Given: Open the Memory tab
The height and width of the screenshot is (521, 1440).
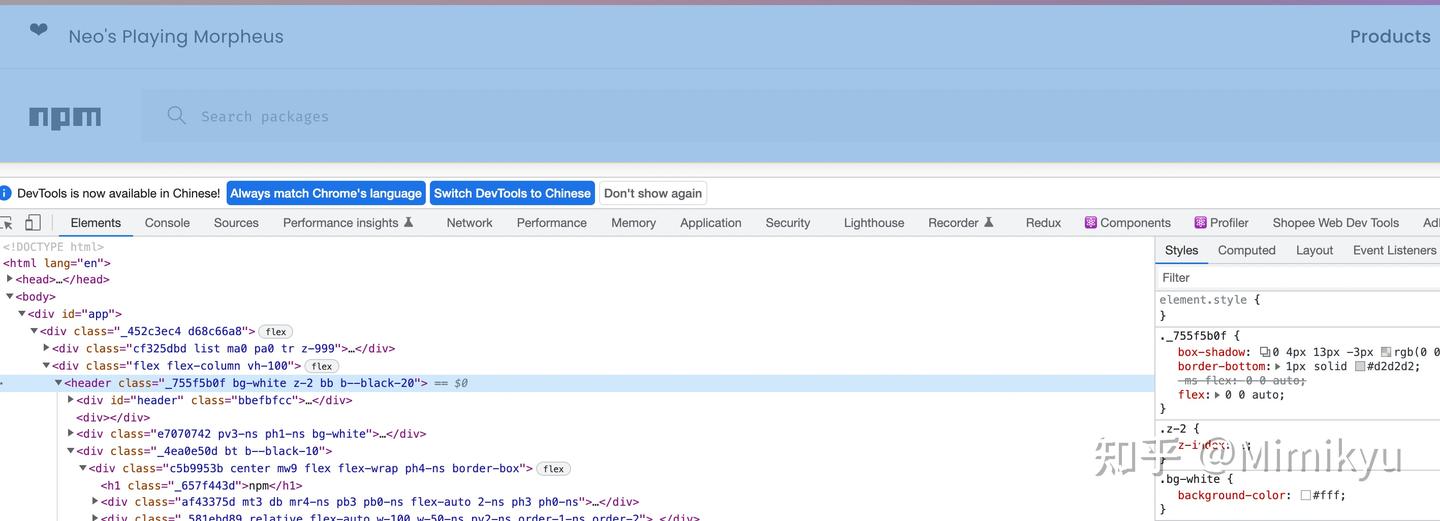Looking at the screenshot, I should [x=634, y=223].
